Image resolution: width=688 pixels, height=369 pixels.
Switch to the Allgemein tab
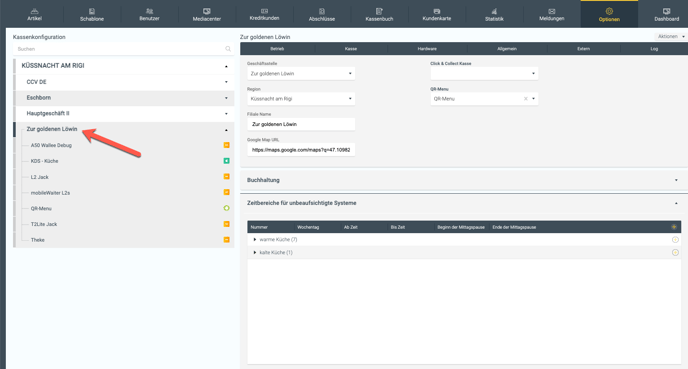(507, 49)
